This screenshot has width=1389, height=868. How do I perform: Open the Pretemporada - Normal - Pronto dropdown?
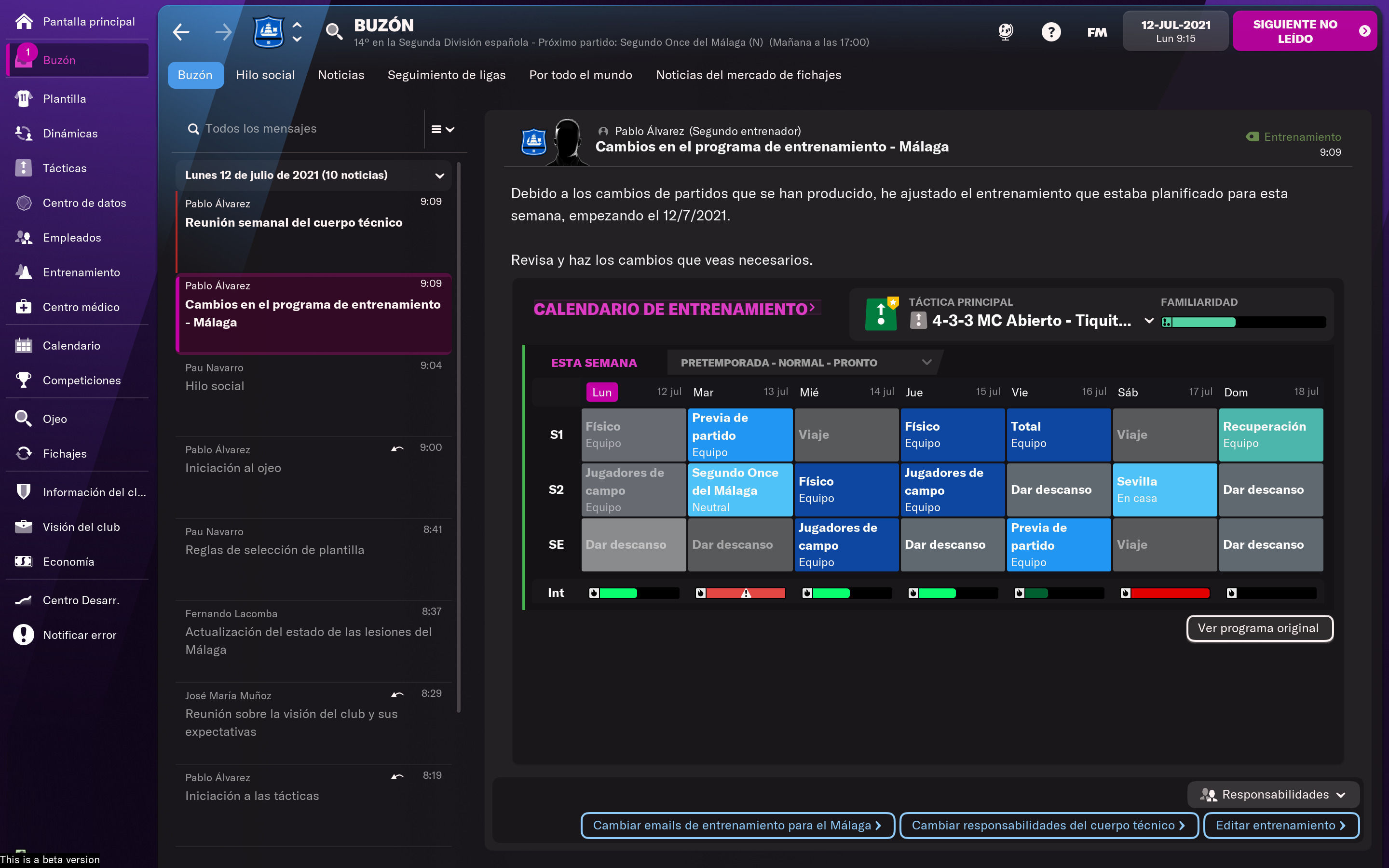[x=804, y=363]
